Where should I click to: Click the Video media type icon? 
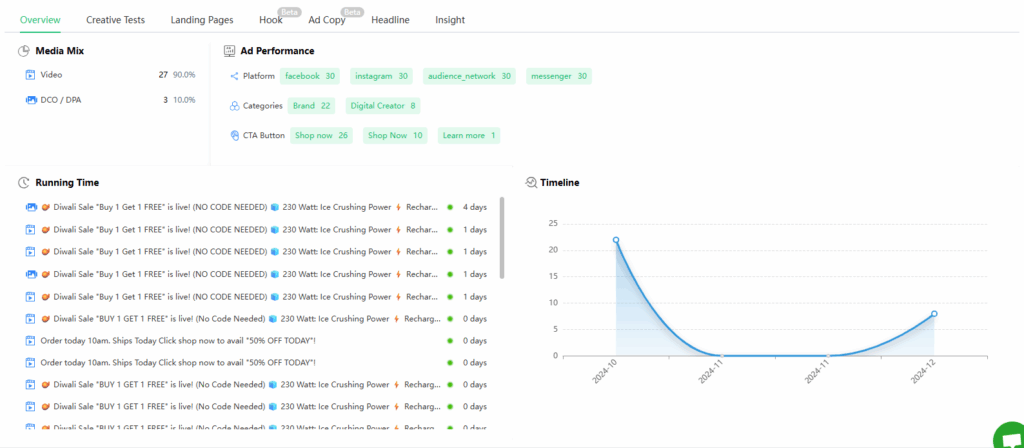pyautogui.click(x=30, y=75)
